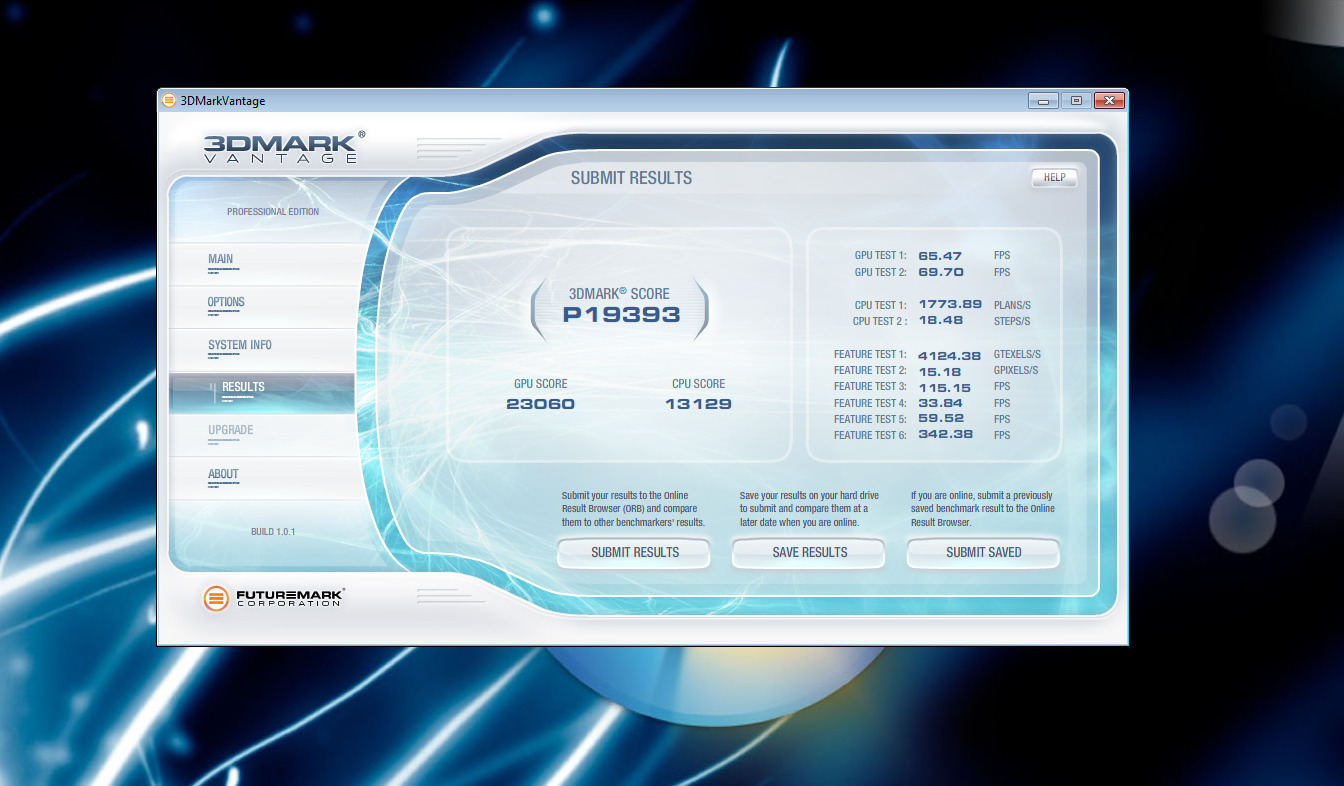Viewport: 1344px width, 786px height.
Task: Click Feature Test 4 value 33.84
Action: click(x=940, y=403)
